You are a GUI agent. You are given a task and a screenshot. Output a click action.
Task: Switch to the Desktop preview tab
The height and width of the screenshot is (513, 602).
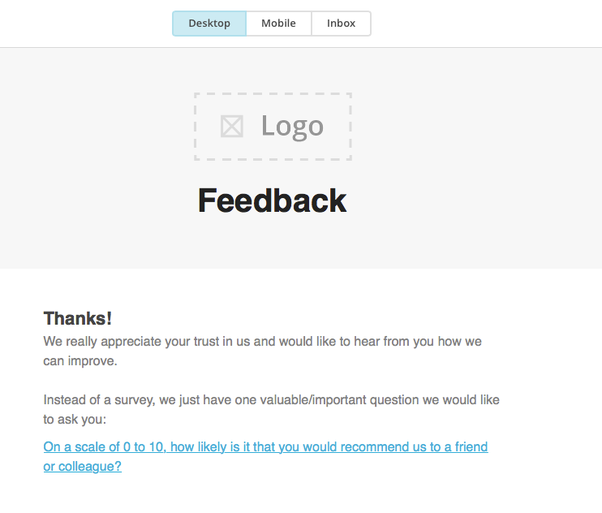click(209, 23)
